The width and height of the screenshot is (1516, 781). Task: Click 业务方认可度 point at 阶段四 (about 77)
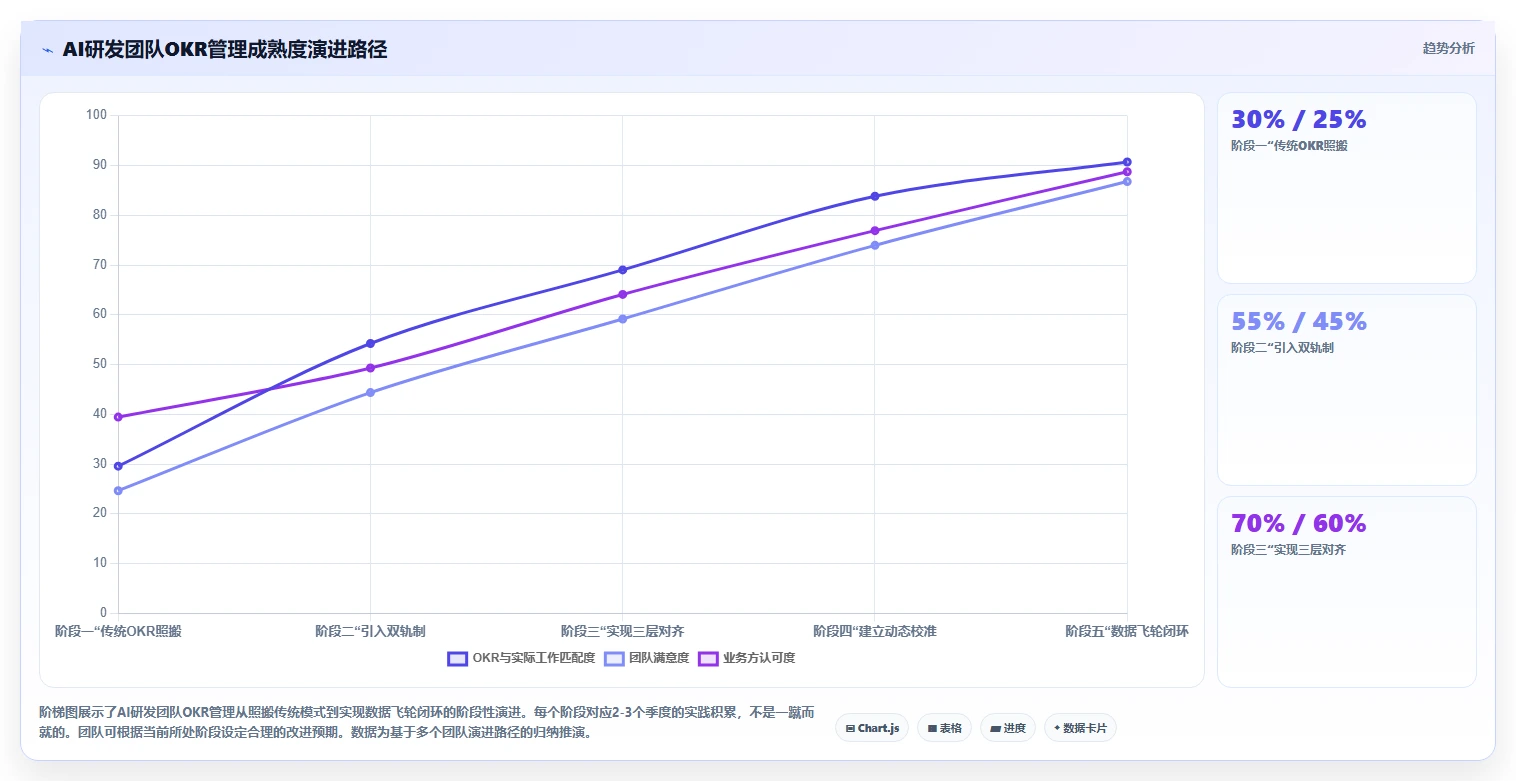tap(874, 231)
